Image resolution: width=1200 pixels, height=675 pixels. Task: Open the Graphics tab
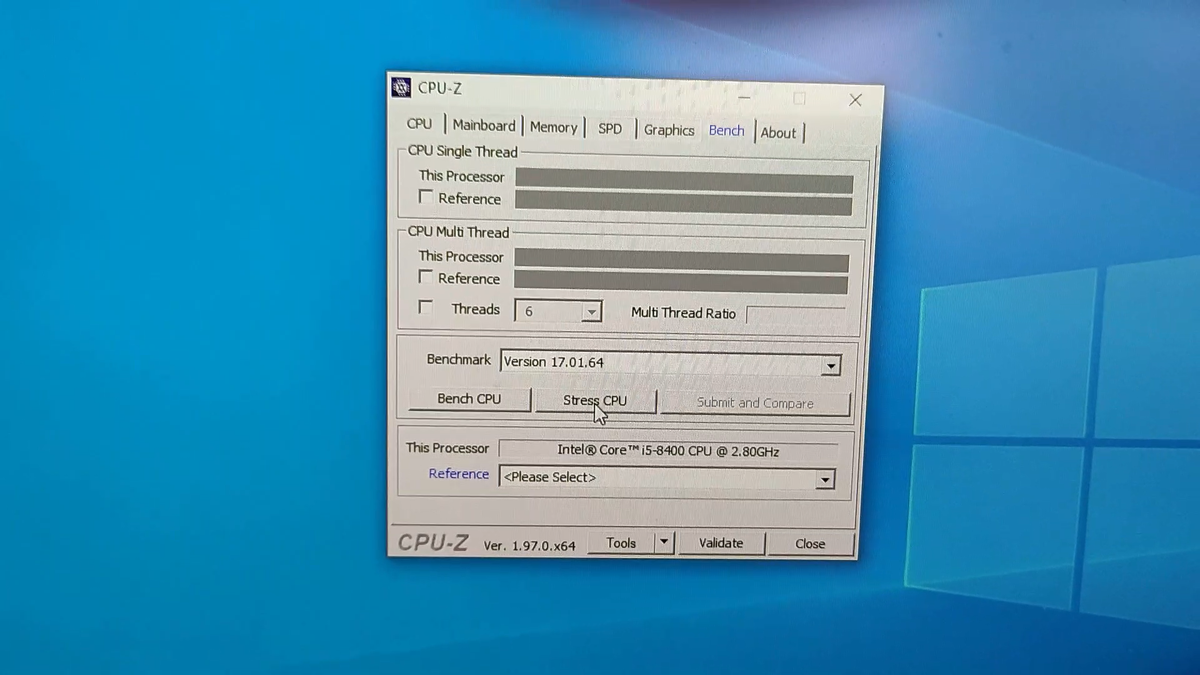(x=669, y=130)
